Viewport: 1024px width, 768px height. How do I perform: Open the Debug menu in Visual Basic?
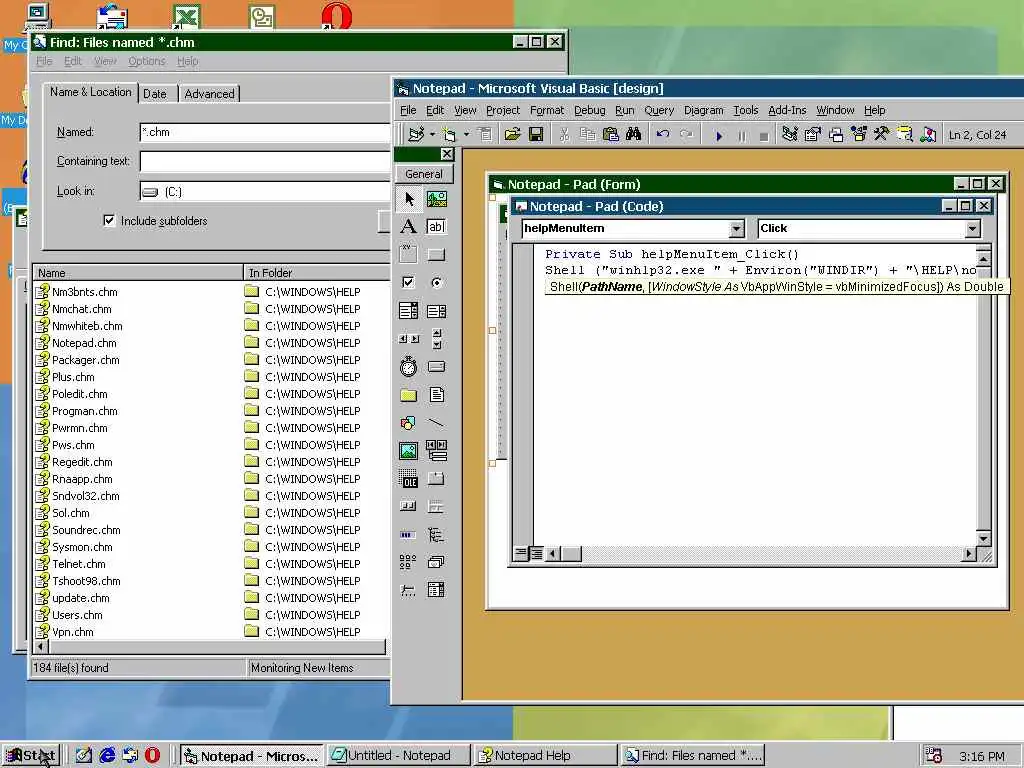tap(590, 110)
